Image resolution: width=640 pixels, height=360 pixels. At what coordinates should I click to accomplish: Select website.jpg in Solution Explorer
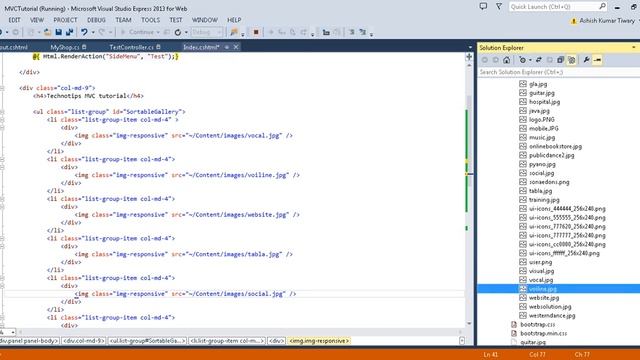coord(544,298)
